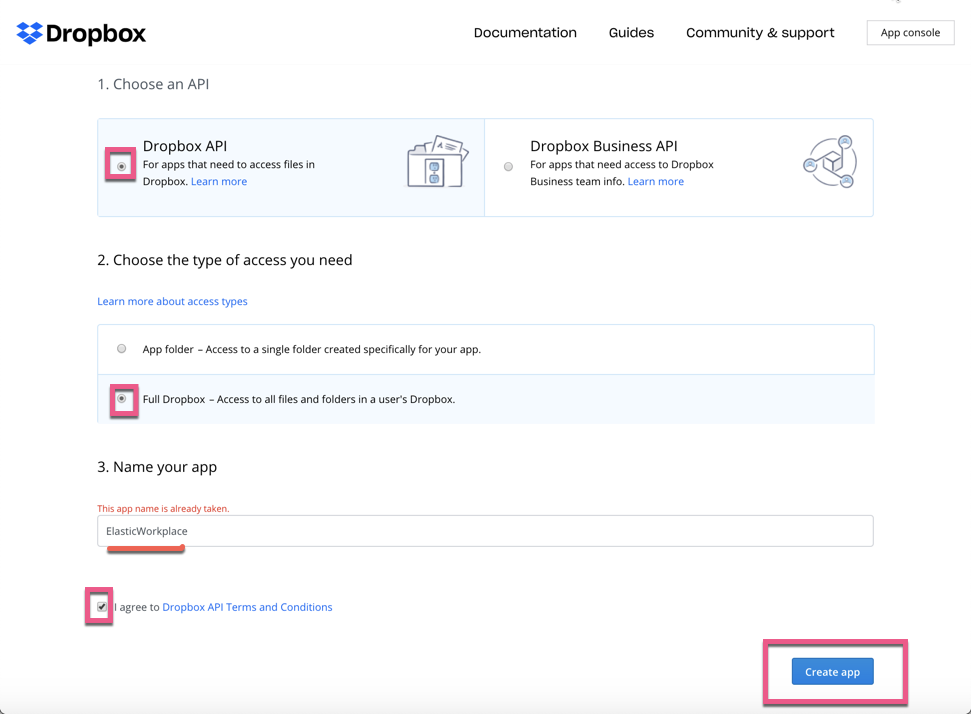Choose the Full Dropbox access option
Image resolution: width=971 pixels, height=714 pixels.
122,399
